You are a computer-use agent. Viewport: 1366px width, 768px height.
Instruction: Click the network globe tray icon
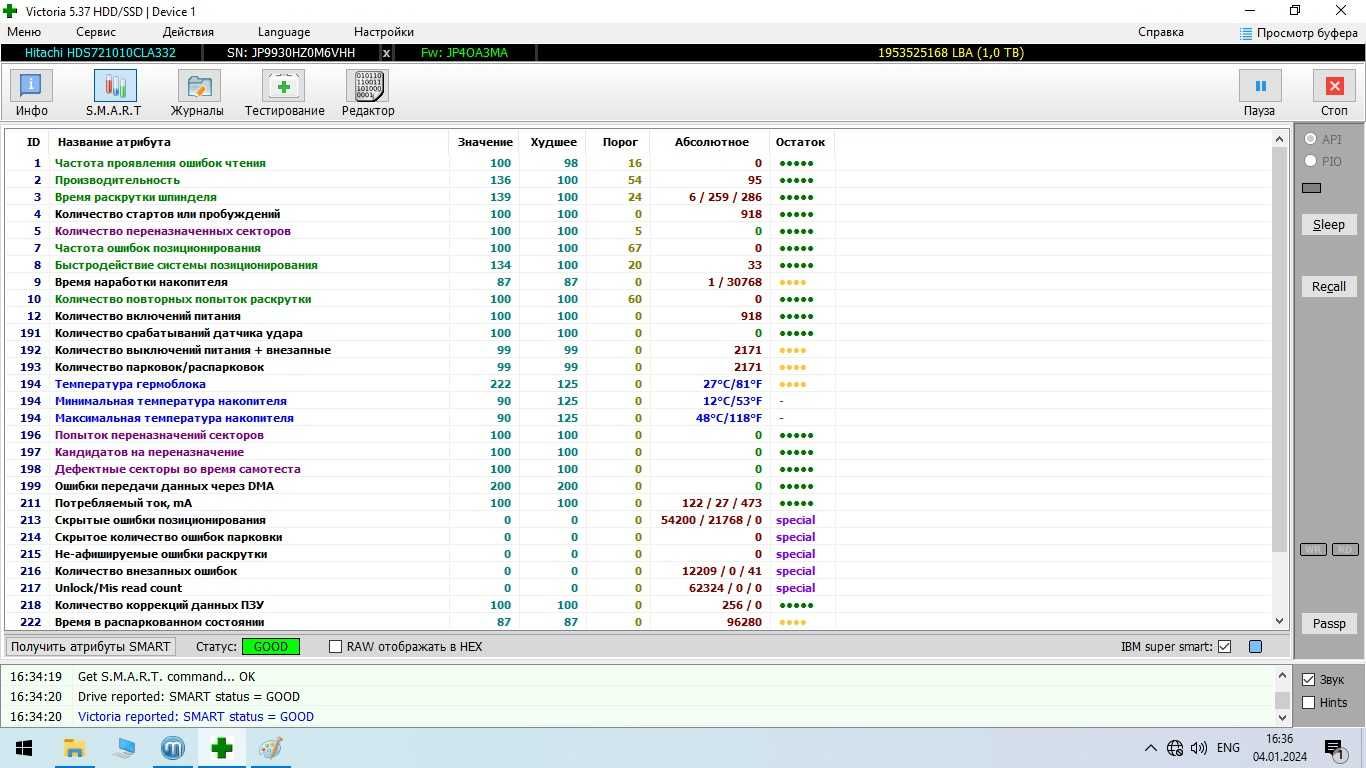click(x=1175, y=748)
